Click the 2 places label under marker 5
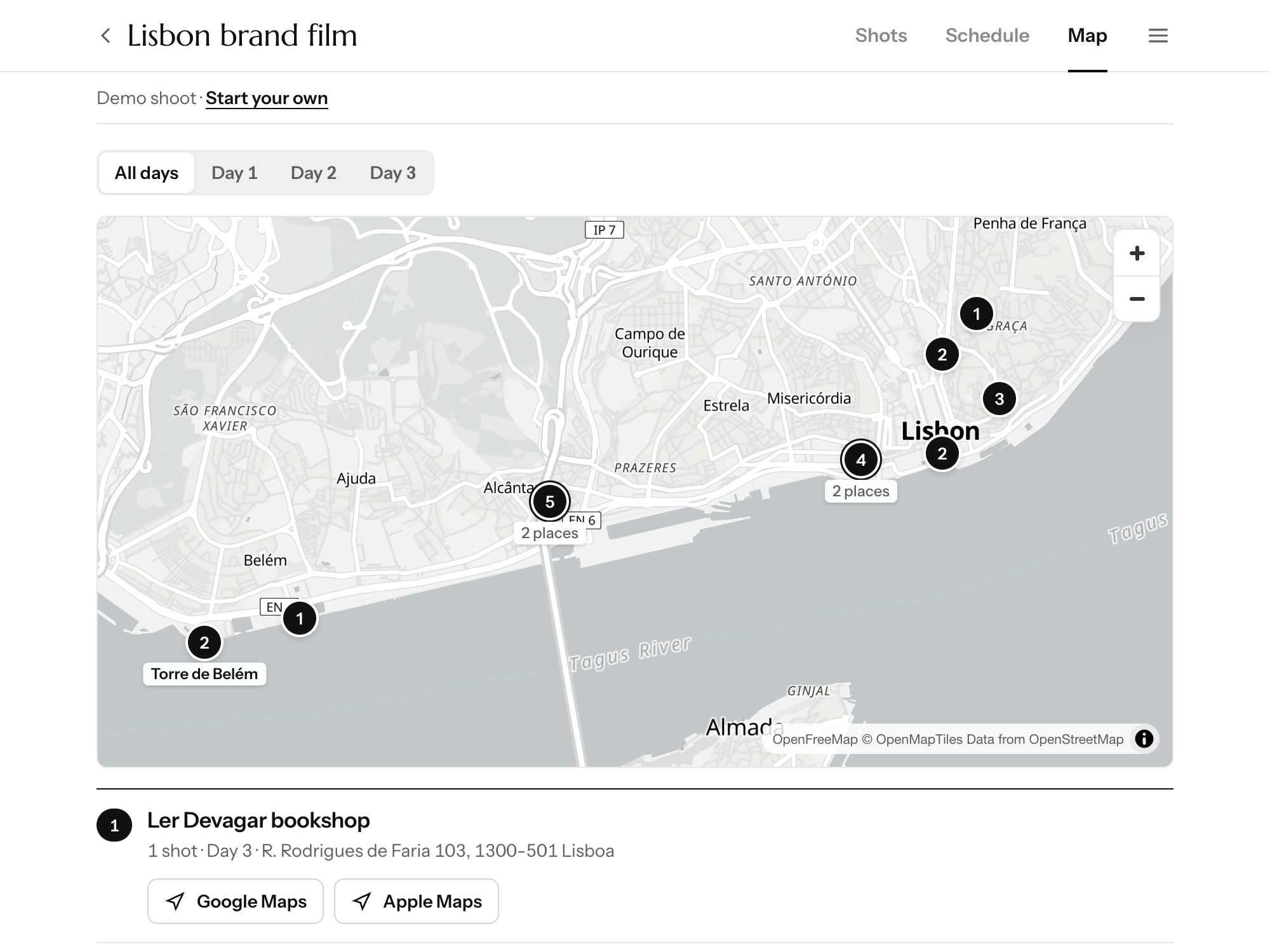 [550, 533]
